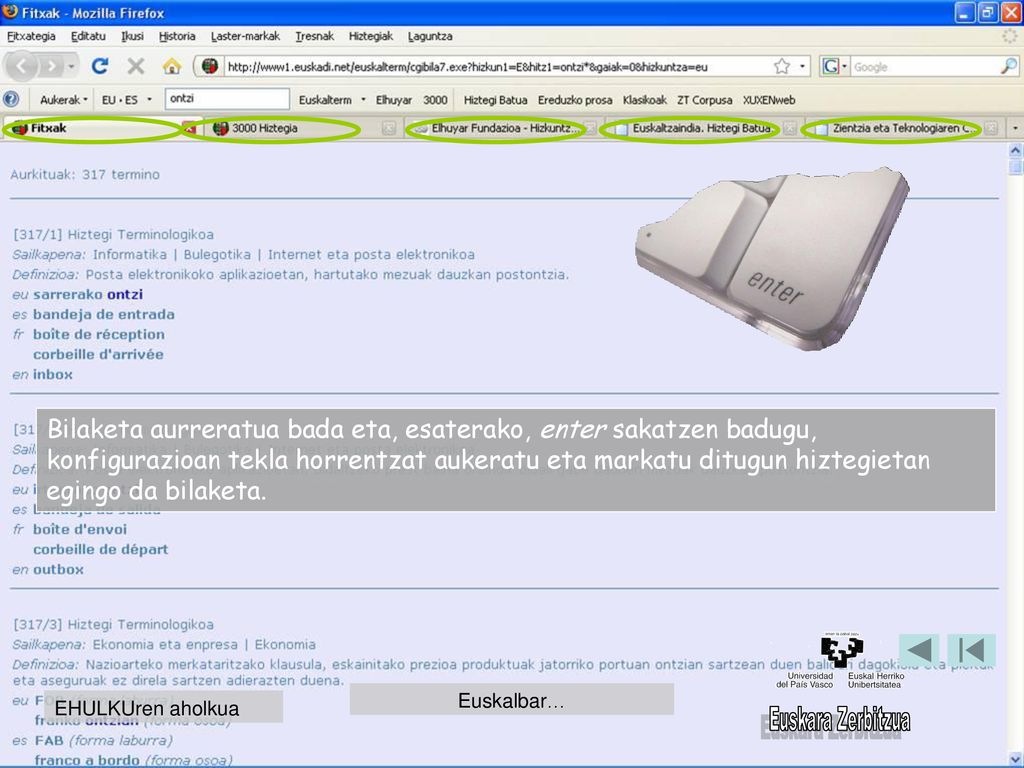Close the Zientzia eta Teknologiaren tab

click(x=991, y=129)
